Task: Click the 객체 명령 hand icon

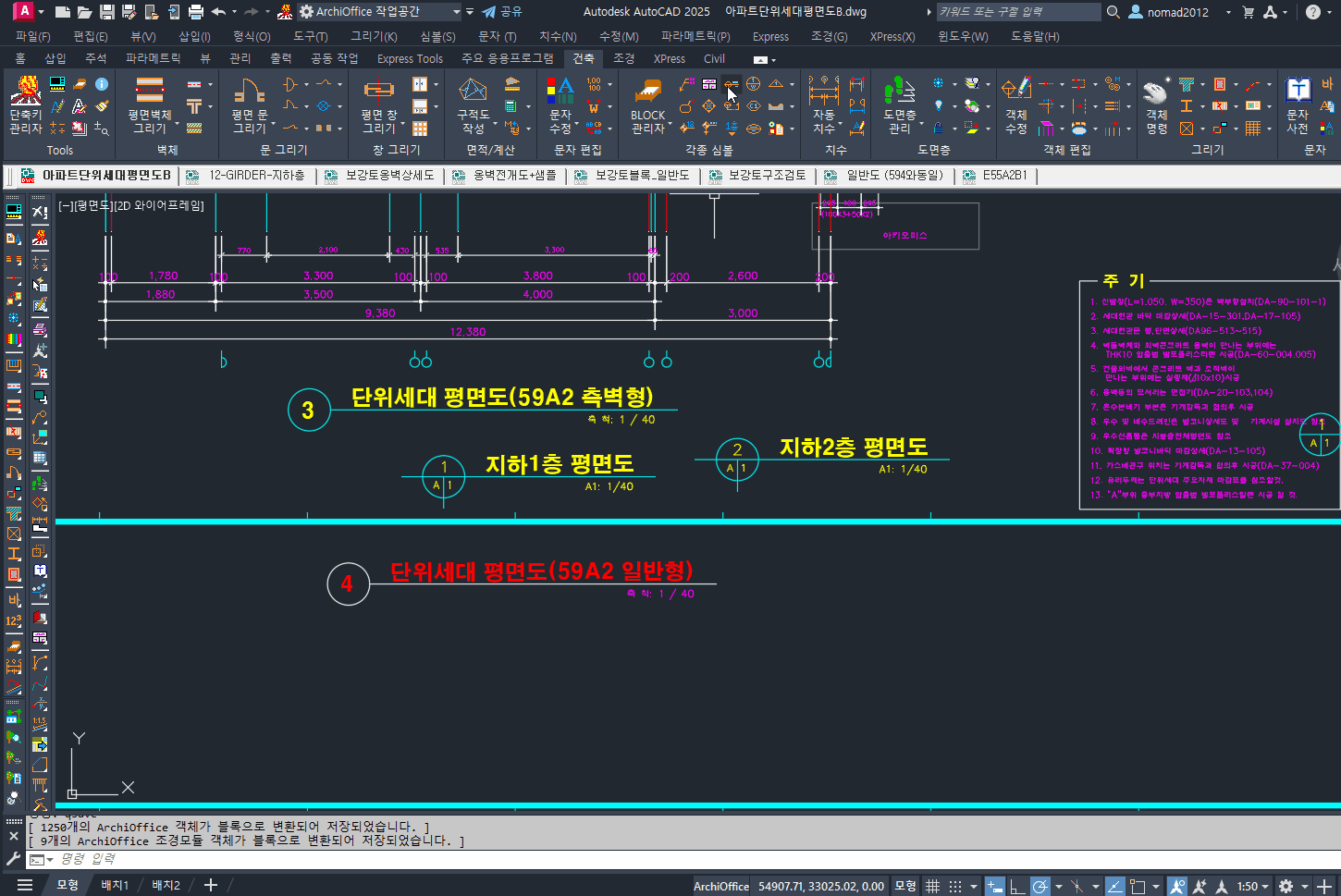Action: [x=1156, y=91]
